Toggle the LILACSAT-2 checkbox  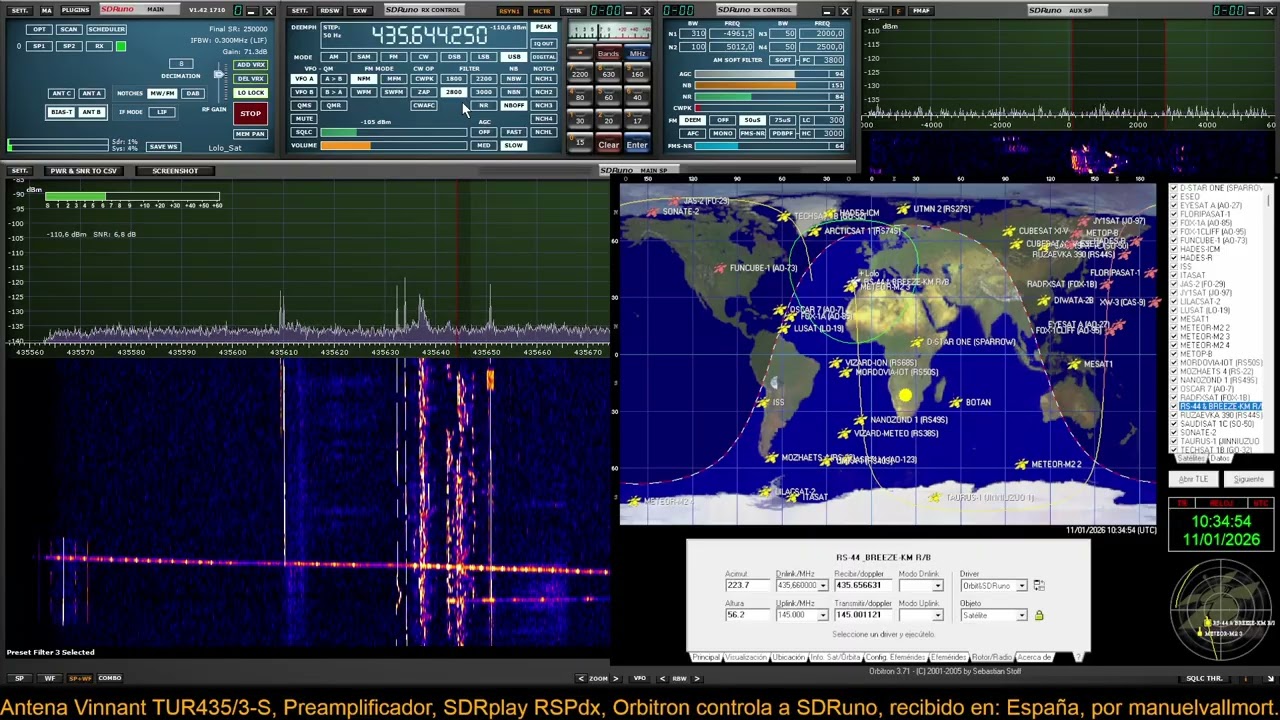click(x=1175, y=302)
